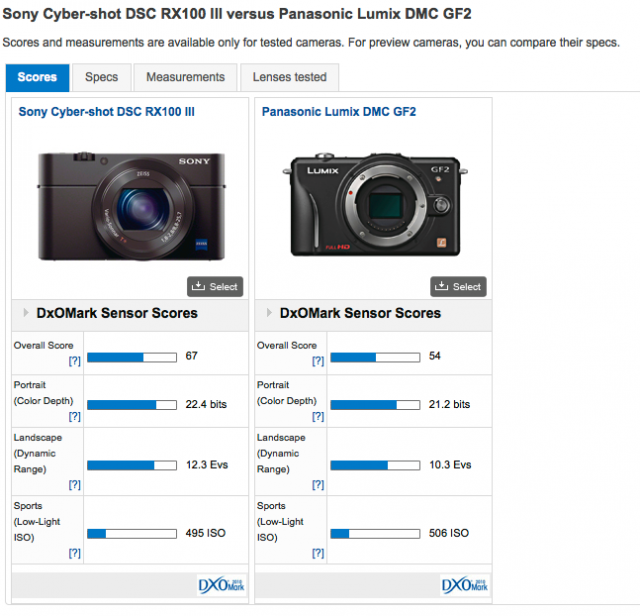The width and height of the screenshot is (640, 616).
Task: Click the Panasonic '54' overall score value
Action: coord(435,356)
